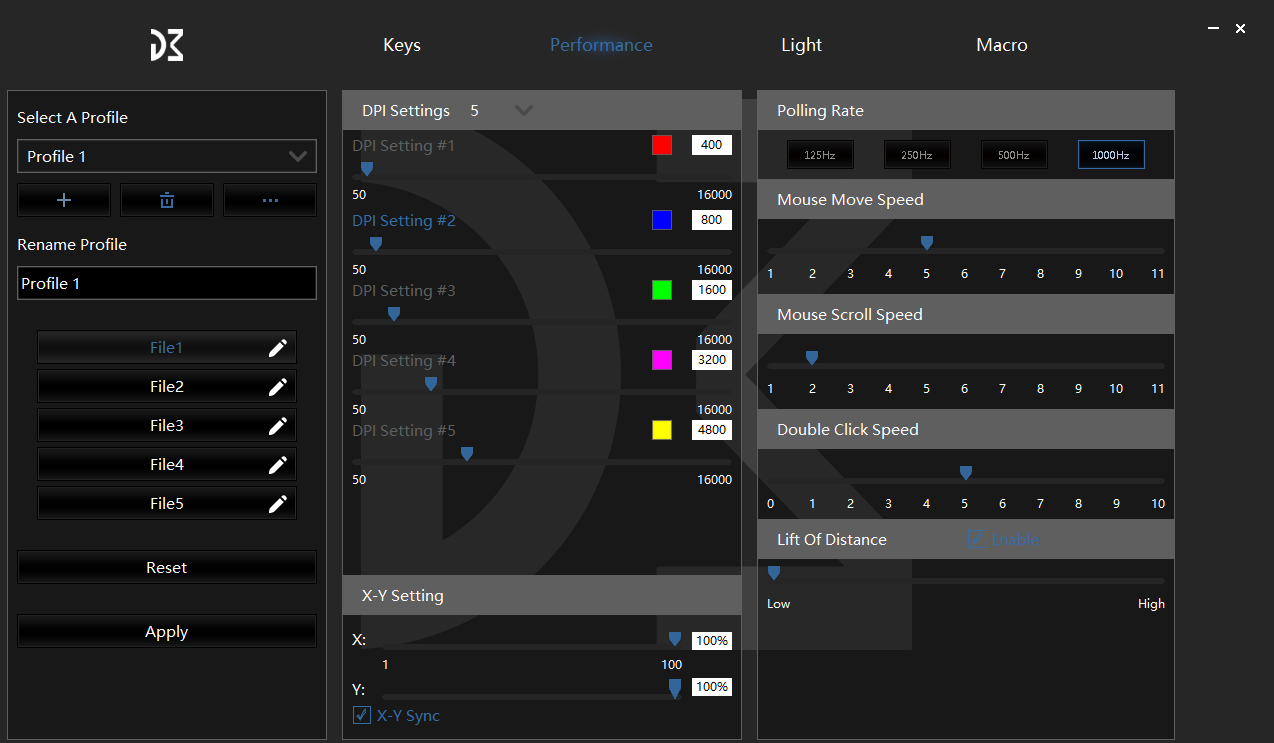Open the three-dots more options button
Viewport: 1274px width, 743px height.
270,200
